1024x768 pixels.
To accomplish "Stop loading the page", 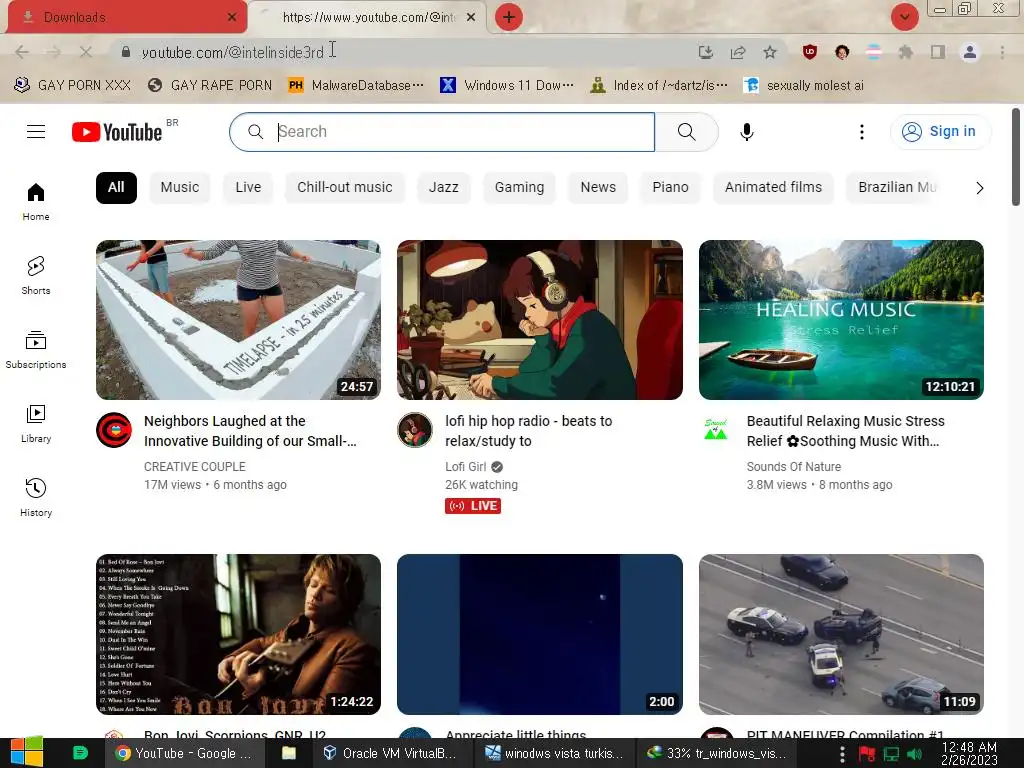I will (86, 52).
